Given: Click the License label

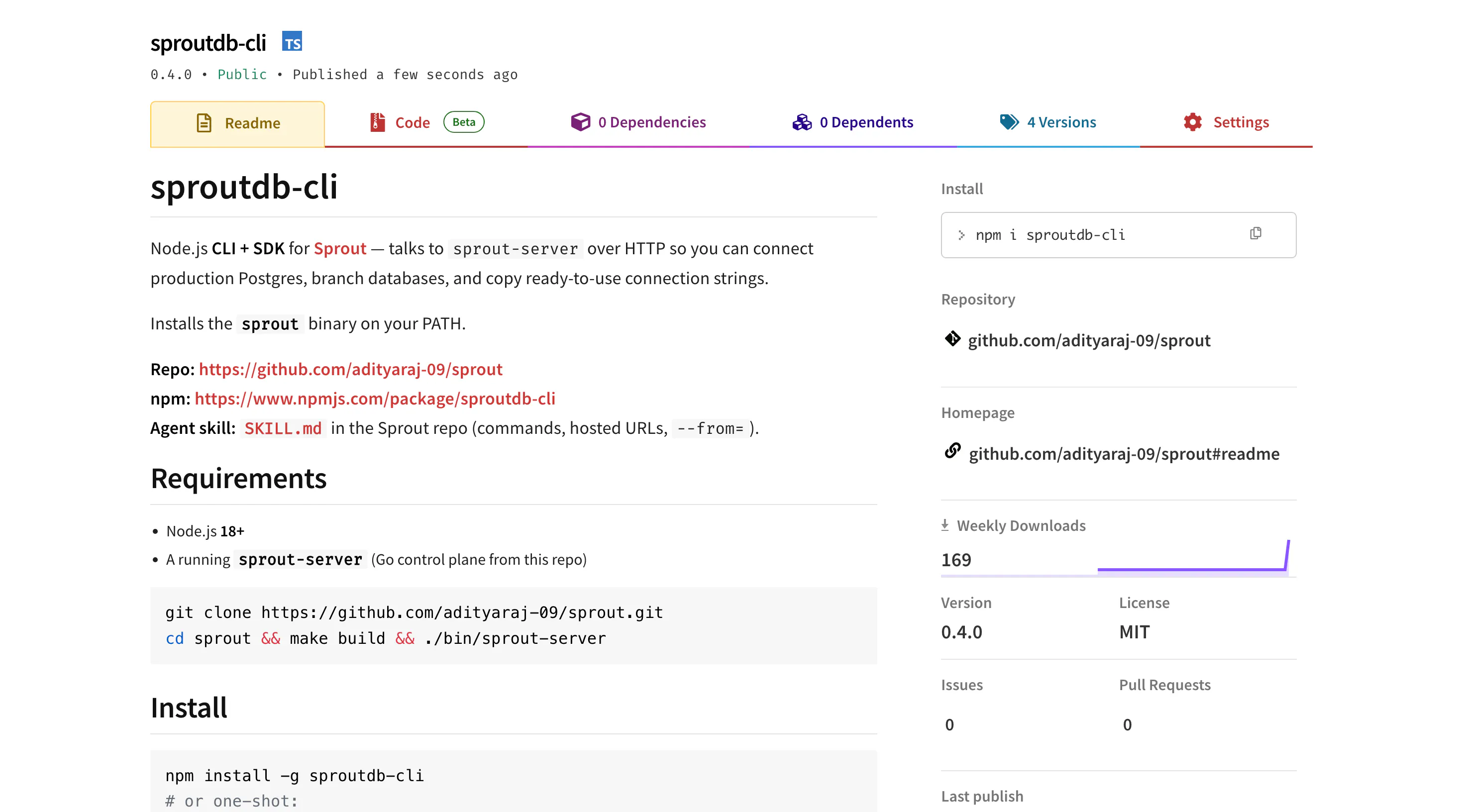Looking at the screenshot, I should pyautogui.click(x=1145, y=603).
